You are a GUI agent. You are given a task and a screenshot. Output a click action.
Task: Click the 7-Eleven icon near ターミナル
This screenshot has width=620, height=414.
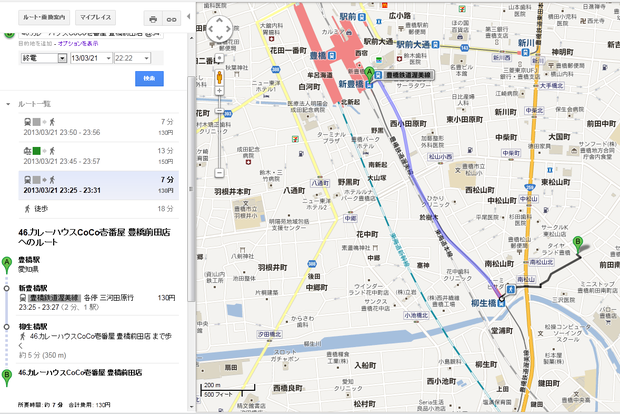[295, 139]
